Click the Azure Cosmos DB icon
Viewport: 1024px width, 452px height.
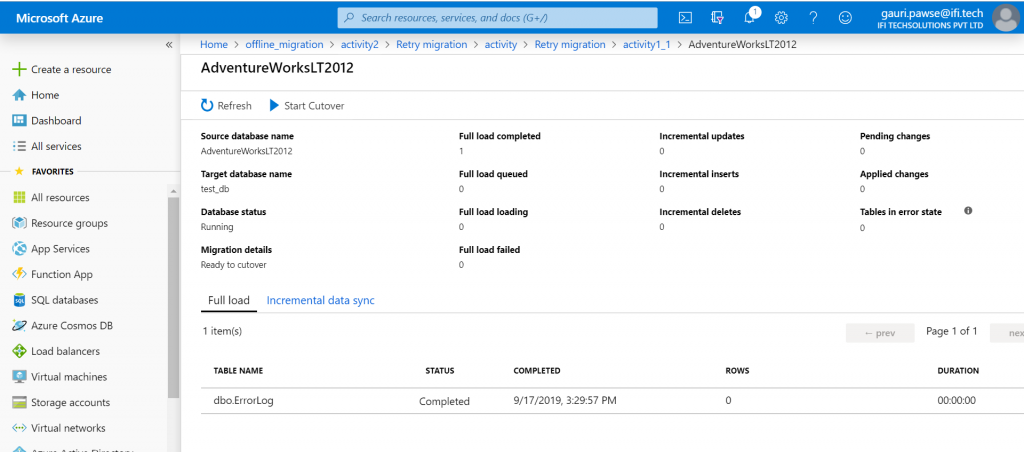click(x=20, y=325)
